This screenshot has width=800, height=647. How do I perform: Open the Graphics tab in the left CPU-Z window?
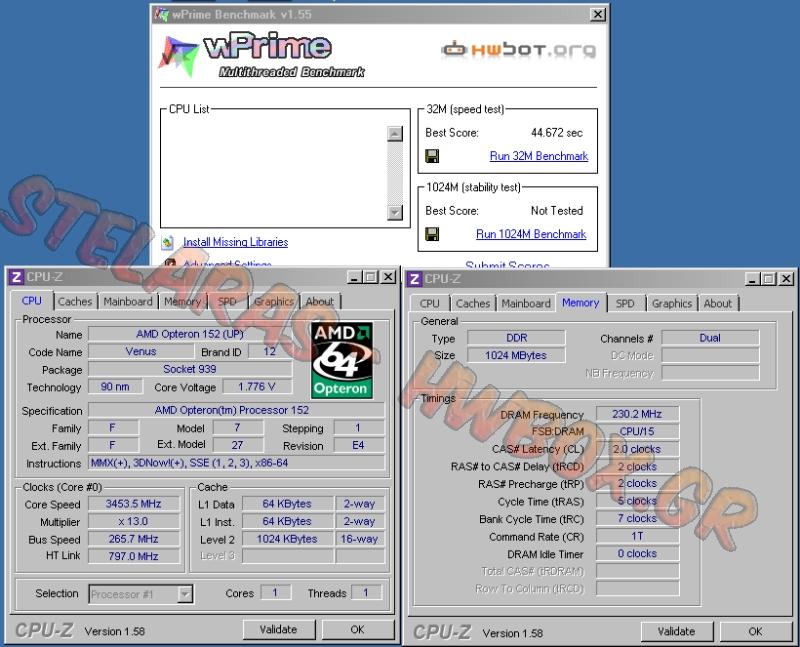coord(274,302)
